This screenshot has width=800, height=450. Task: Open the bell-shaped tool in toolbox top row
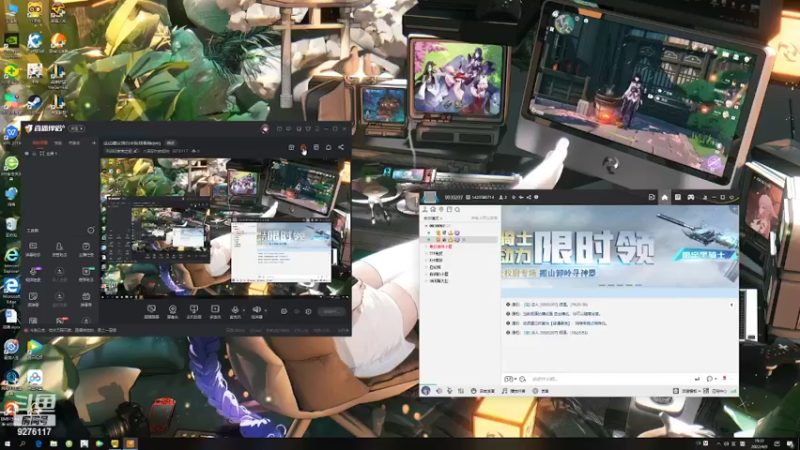[x=59, y=249]
